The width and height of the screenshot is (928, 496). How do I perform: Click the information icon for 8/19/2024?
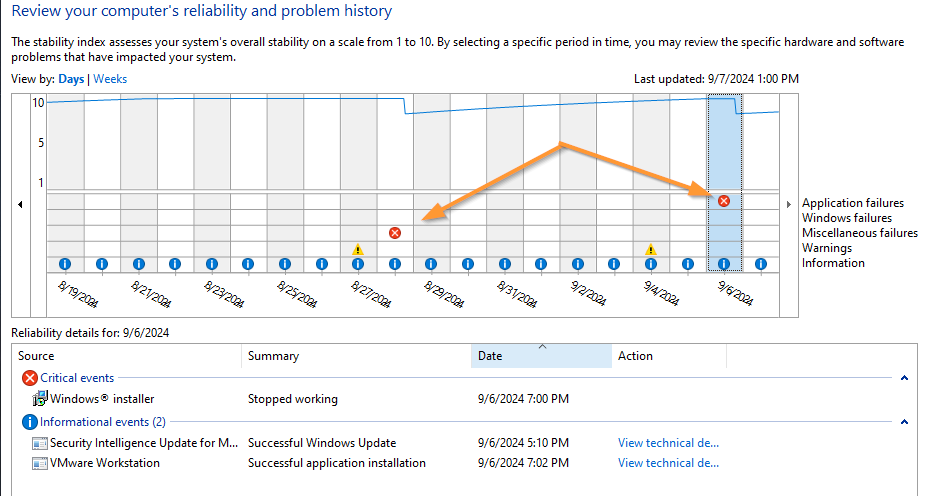point(64,264)
